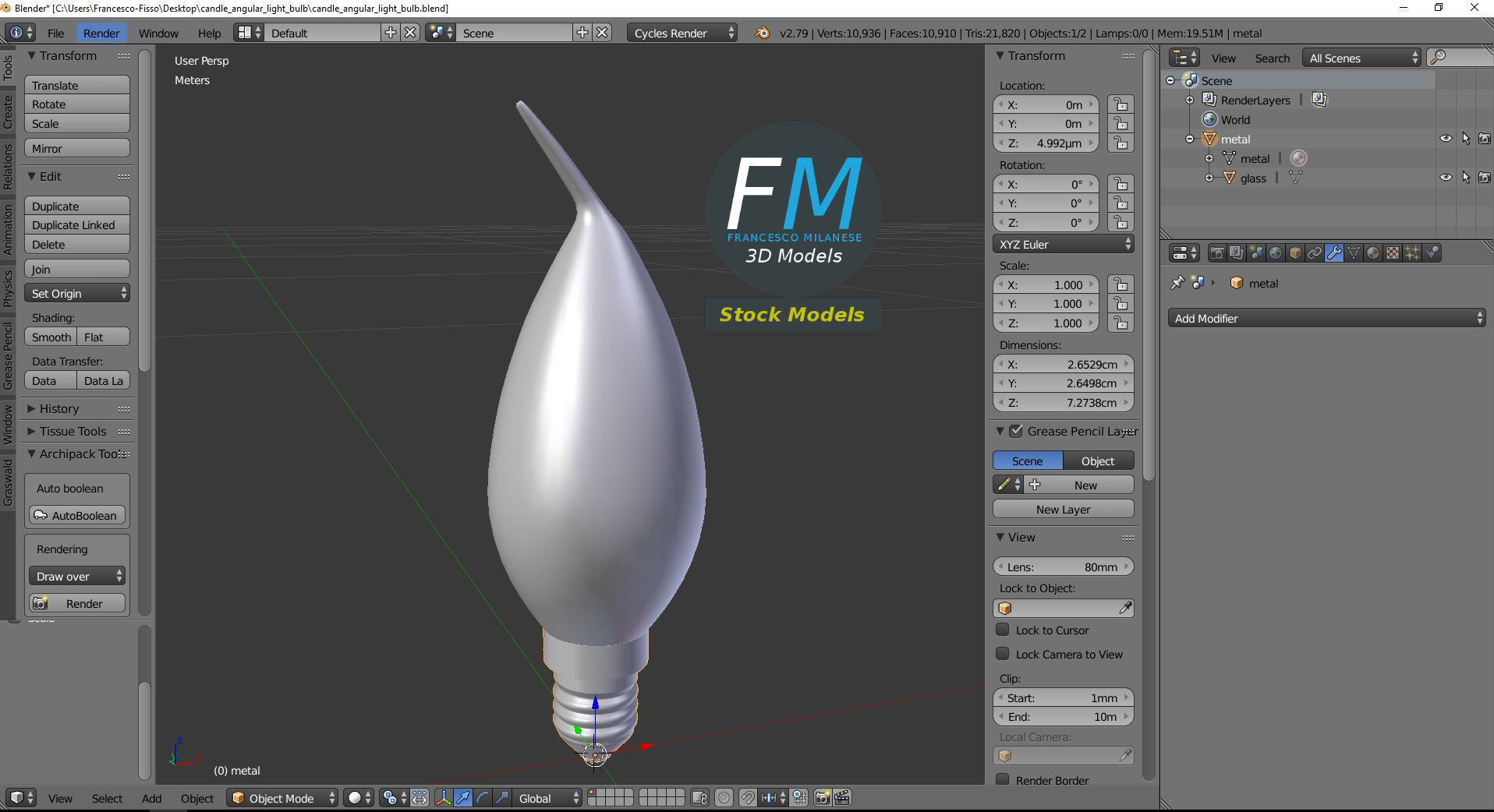Click the Translate button
The width and height of the screenshot is (1494, 812).
77,85
